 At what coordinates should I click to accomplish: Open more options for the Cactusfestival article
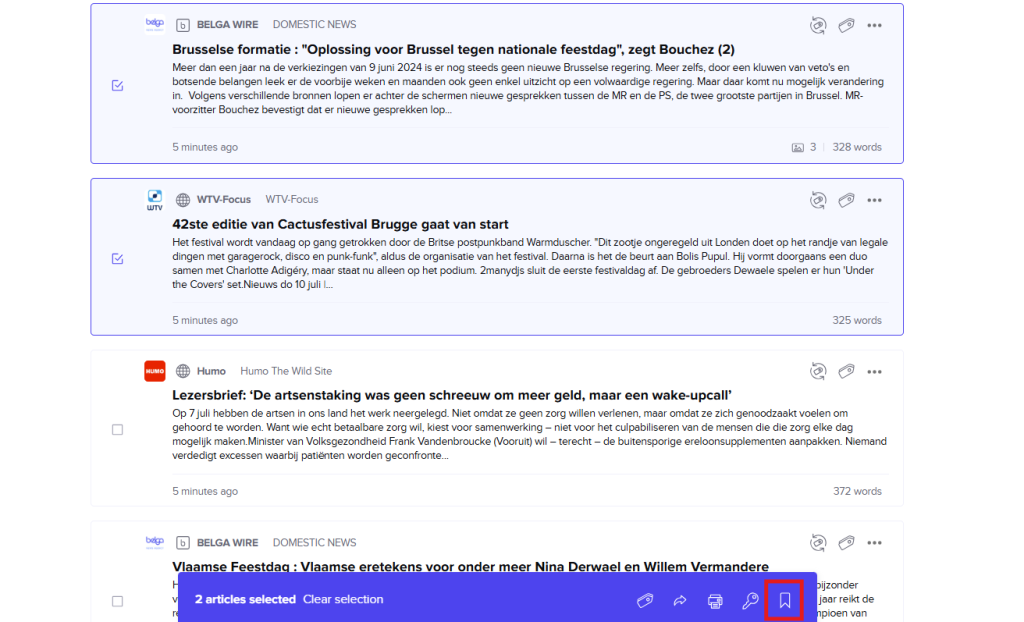coord(875,200)
